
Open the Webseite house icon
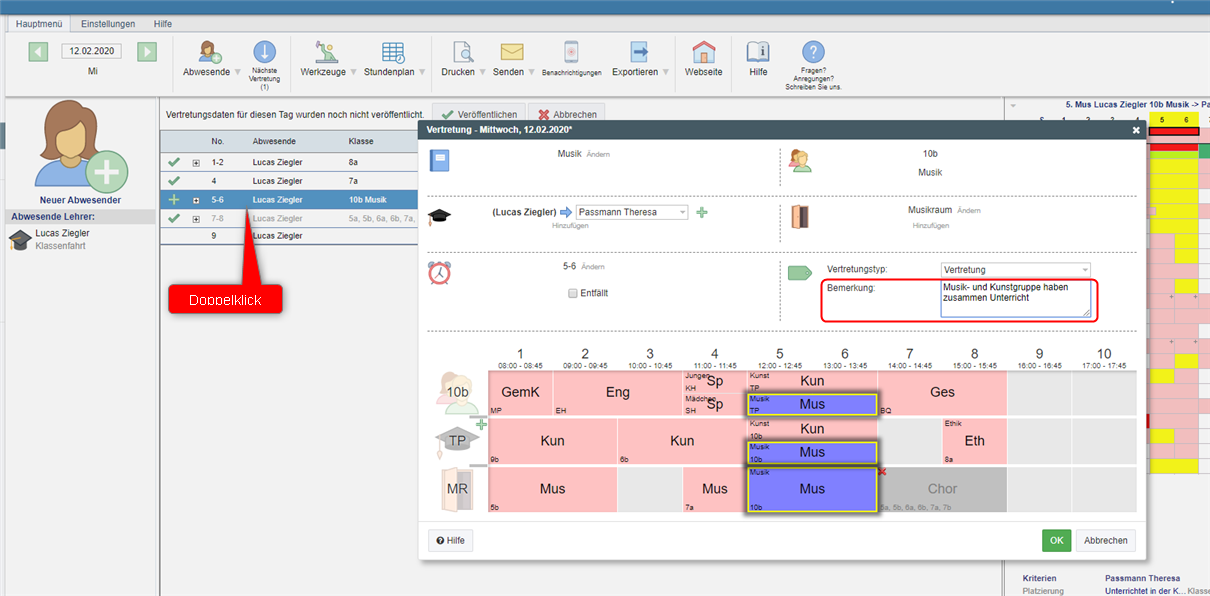pos(704,52)
